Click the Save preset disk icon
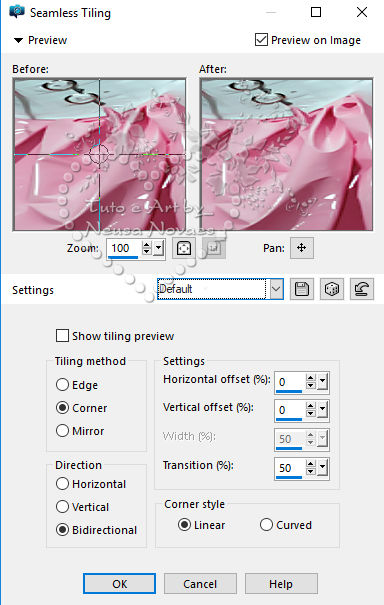 point(302,289)
